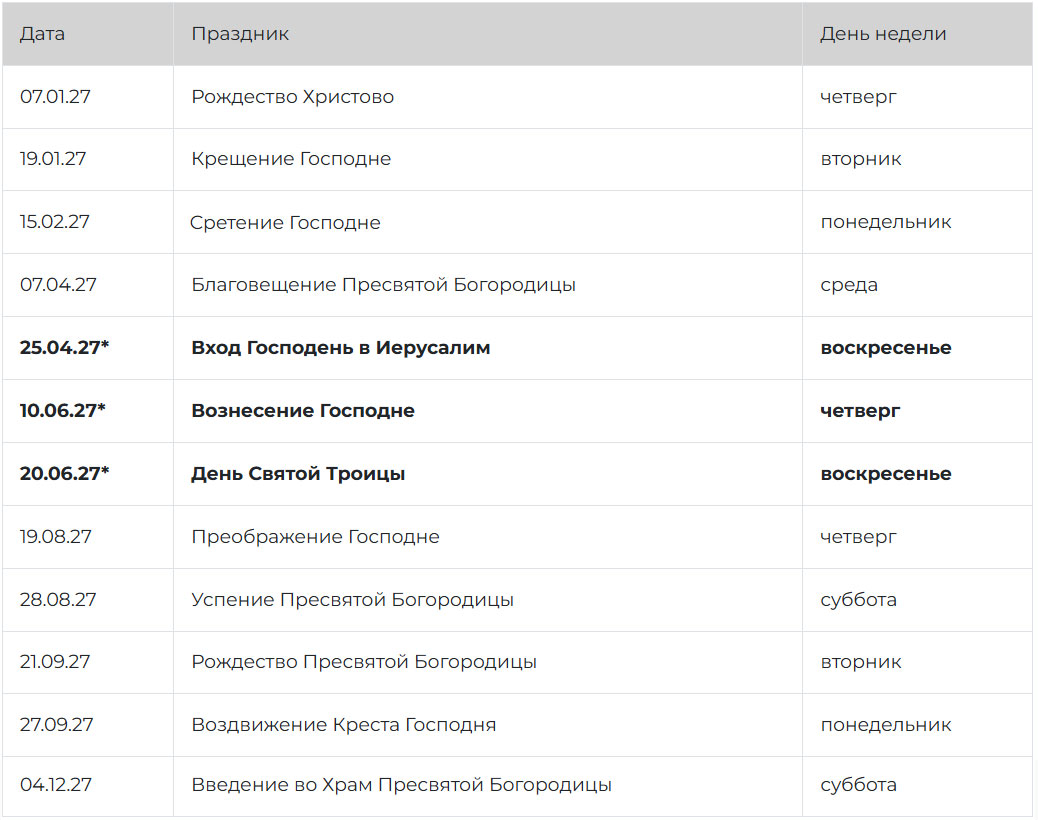Click Воздвижение Креста Господня text
This screenshot has height=820, width=1038.
[x=344, y=725]
